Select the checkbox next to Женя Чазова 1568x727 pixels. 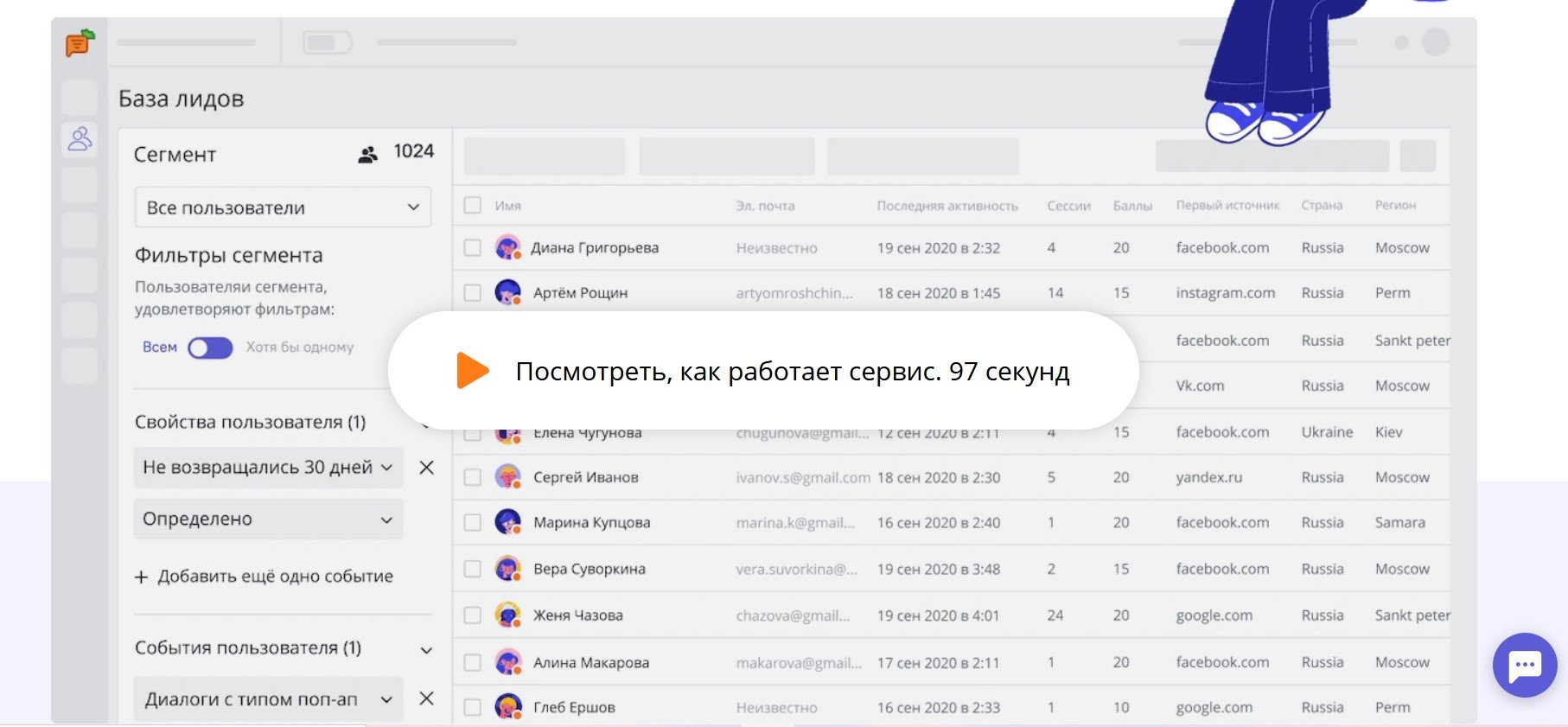[473, 615]
